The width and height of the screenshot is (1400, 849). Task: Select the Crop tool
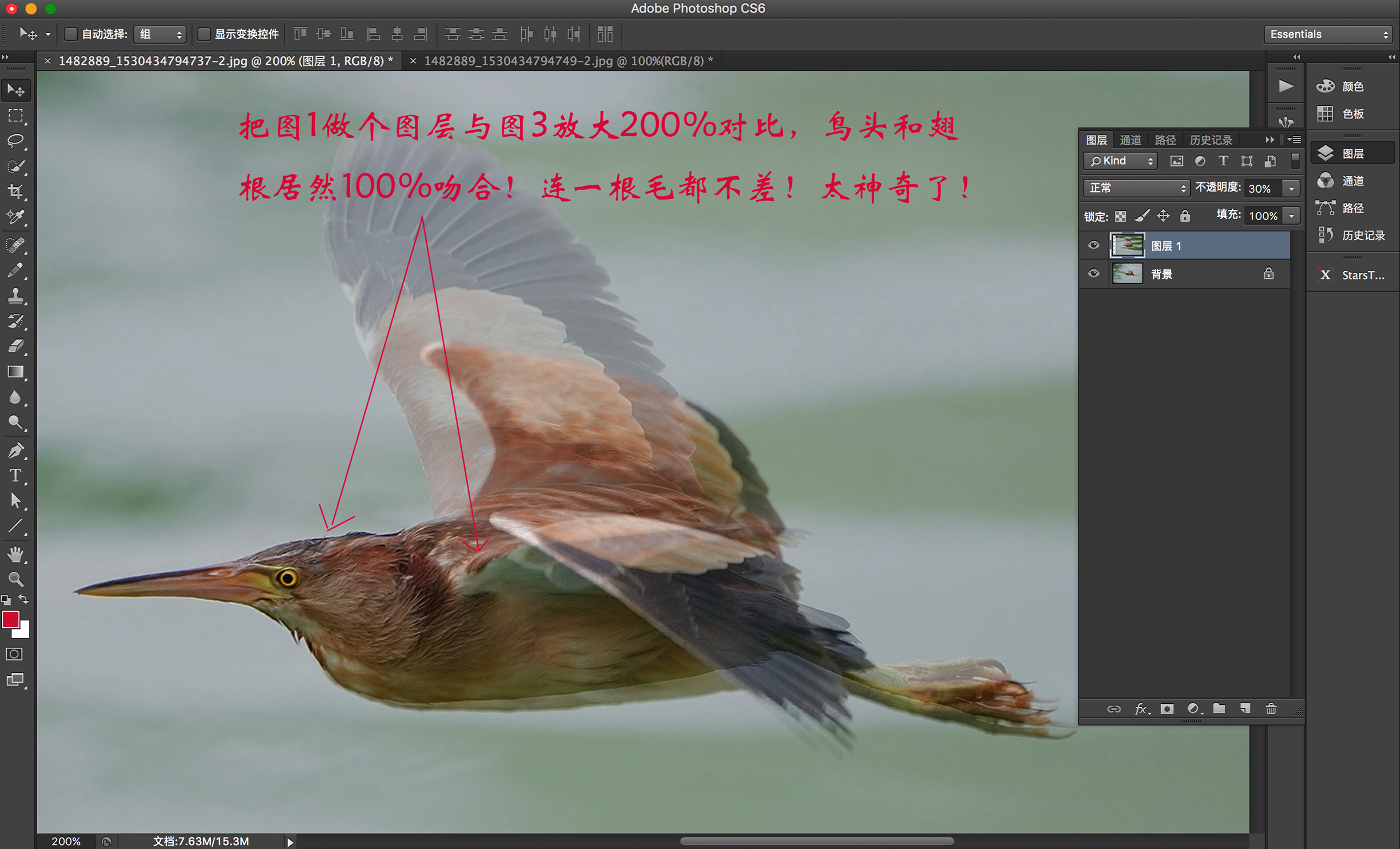pos(15,192)
